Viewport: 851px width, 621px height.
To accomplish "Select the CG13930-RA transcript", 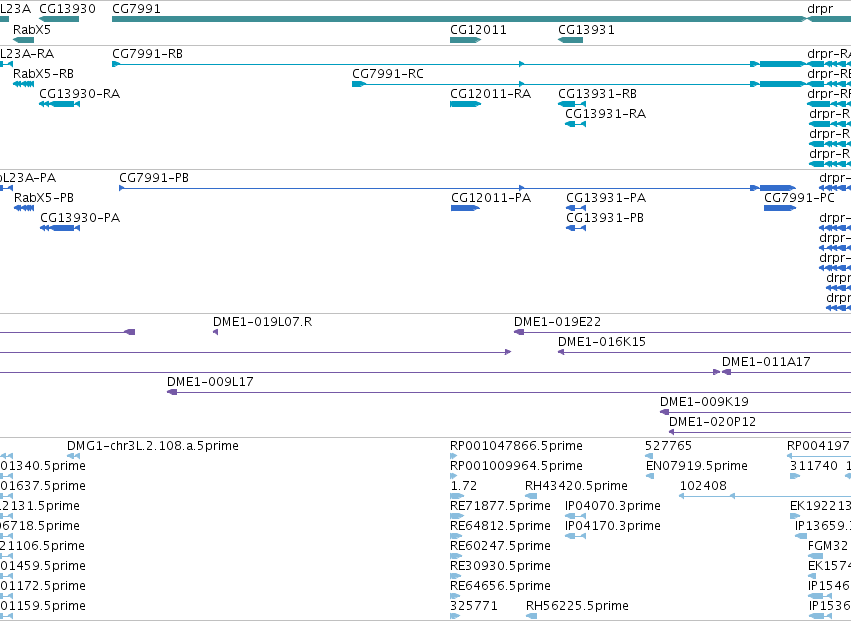I will 59,104.
